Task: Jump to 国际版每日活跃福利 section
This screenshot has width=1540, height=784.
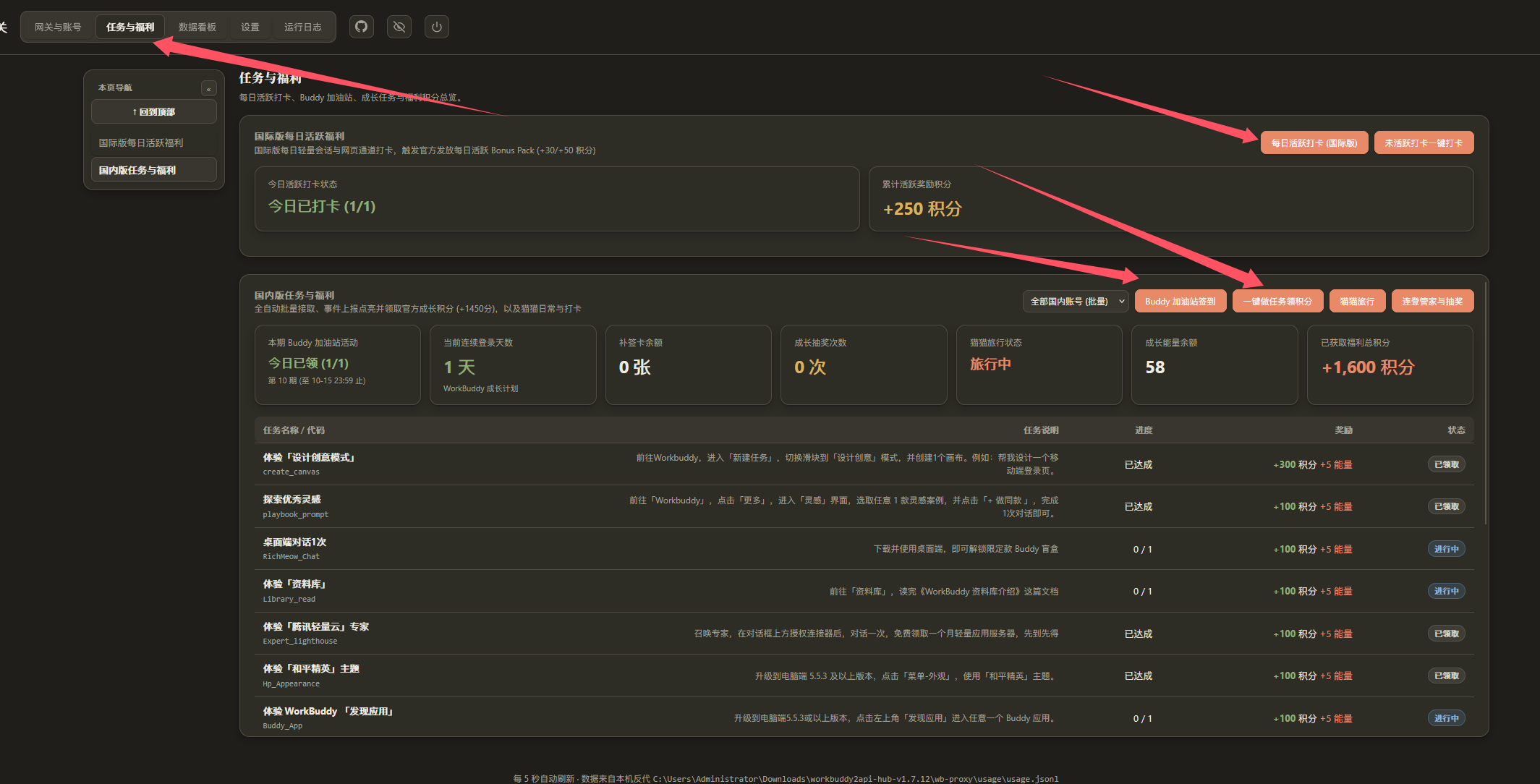Action: point(154,143)
